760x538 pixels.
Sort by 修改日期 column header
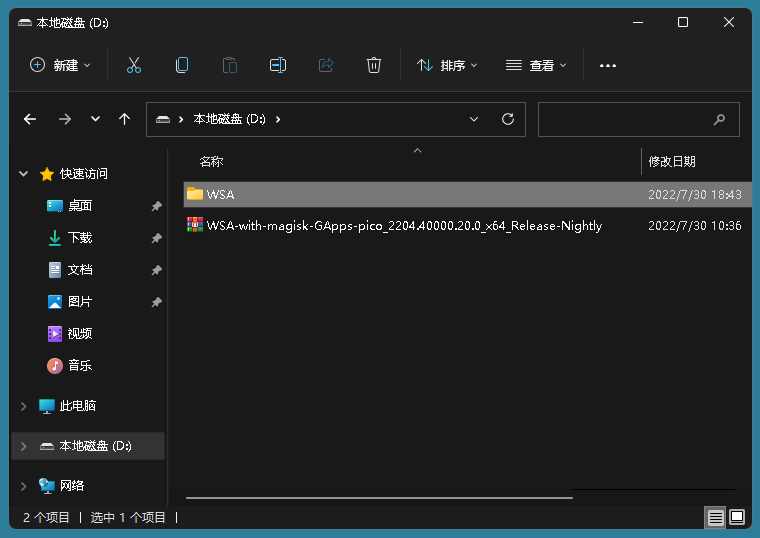click(672, 162)
